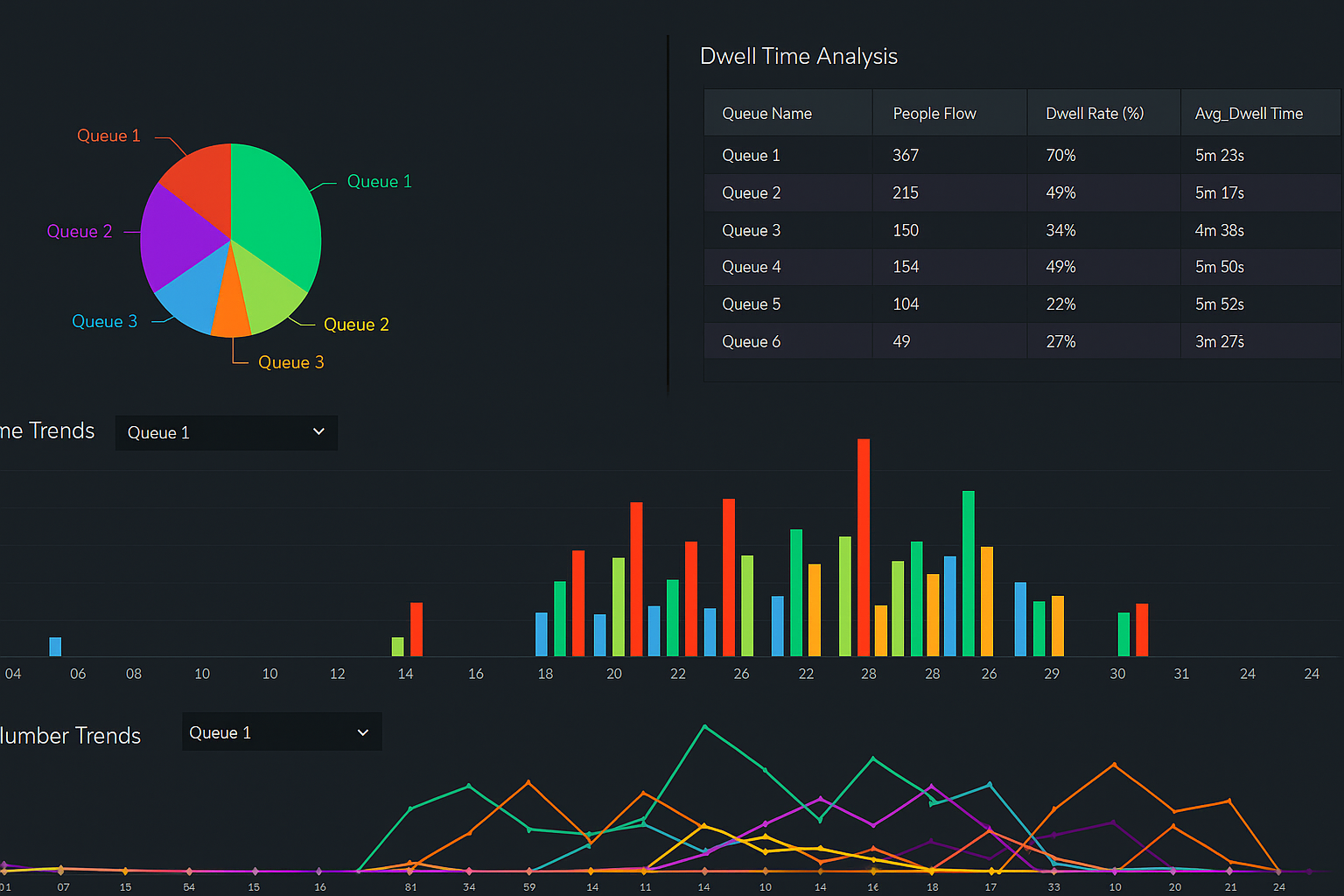1344x896 pixels.
Task: Select the Queue 4 cell in the table
Action: (x=751, y=267)
